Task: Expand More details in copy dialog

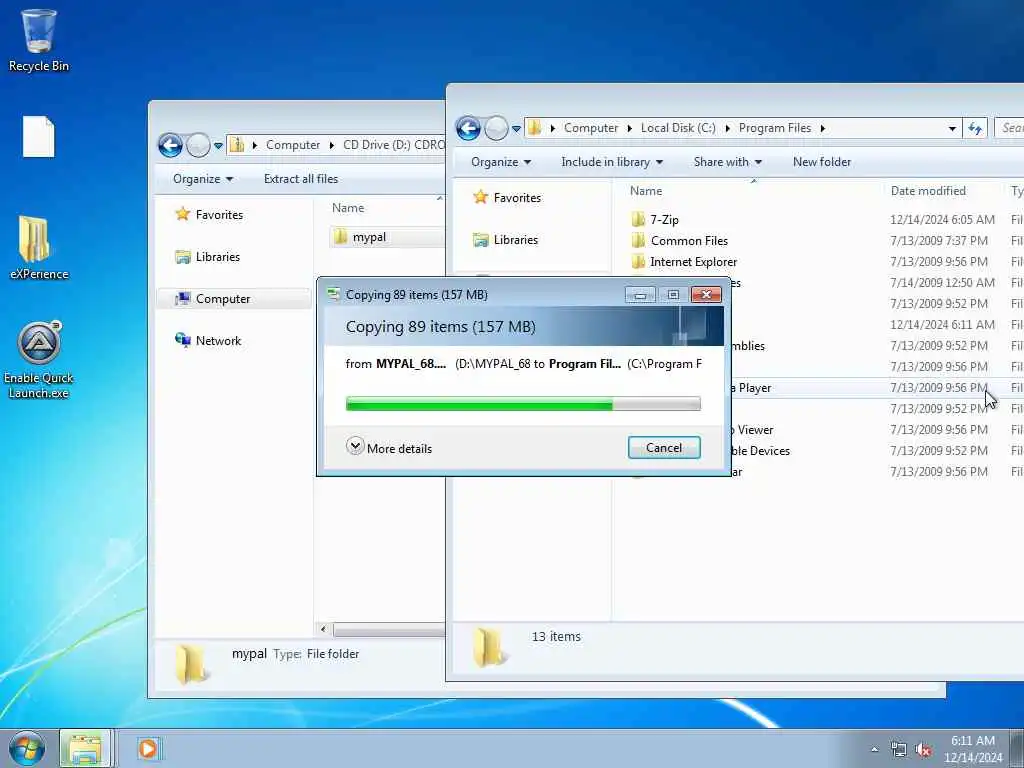Action: (x=389, y=448)
